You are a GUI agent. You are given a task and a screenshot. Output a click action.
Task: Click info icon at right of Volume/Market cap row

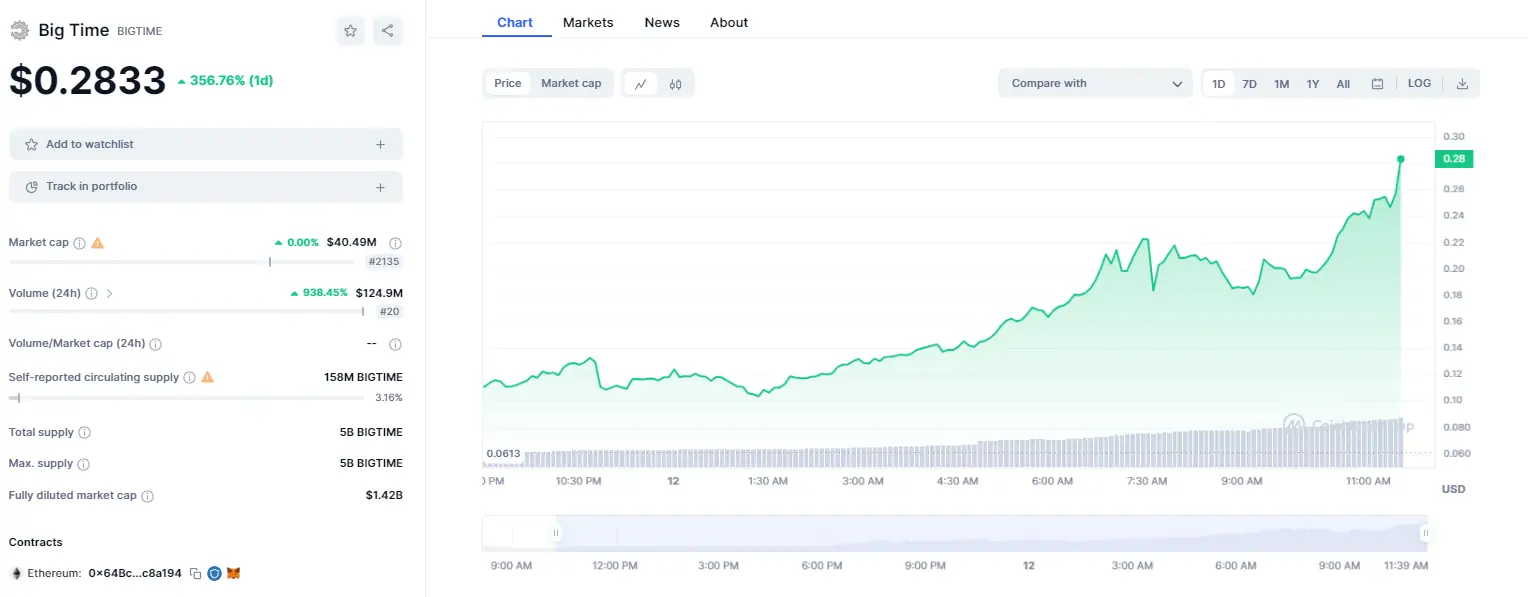(x=395, y=344)
